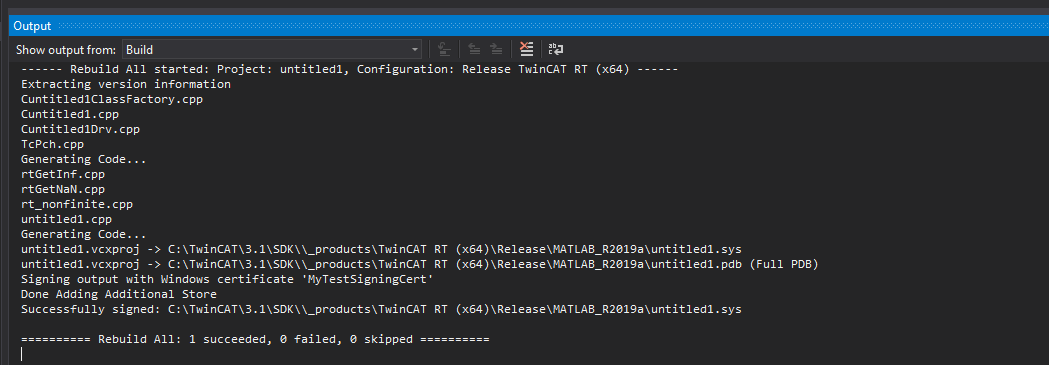Click the arrow of the Build combo box
The width and height of the screenshot is (1049, 365).
pos(415,49)
